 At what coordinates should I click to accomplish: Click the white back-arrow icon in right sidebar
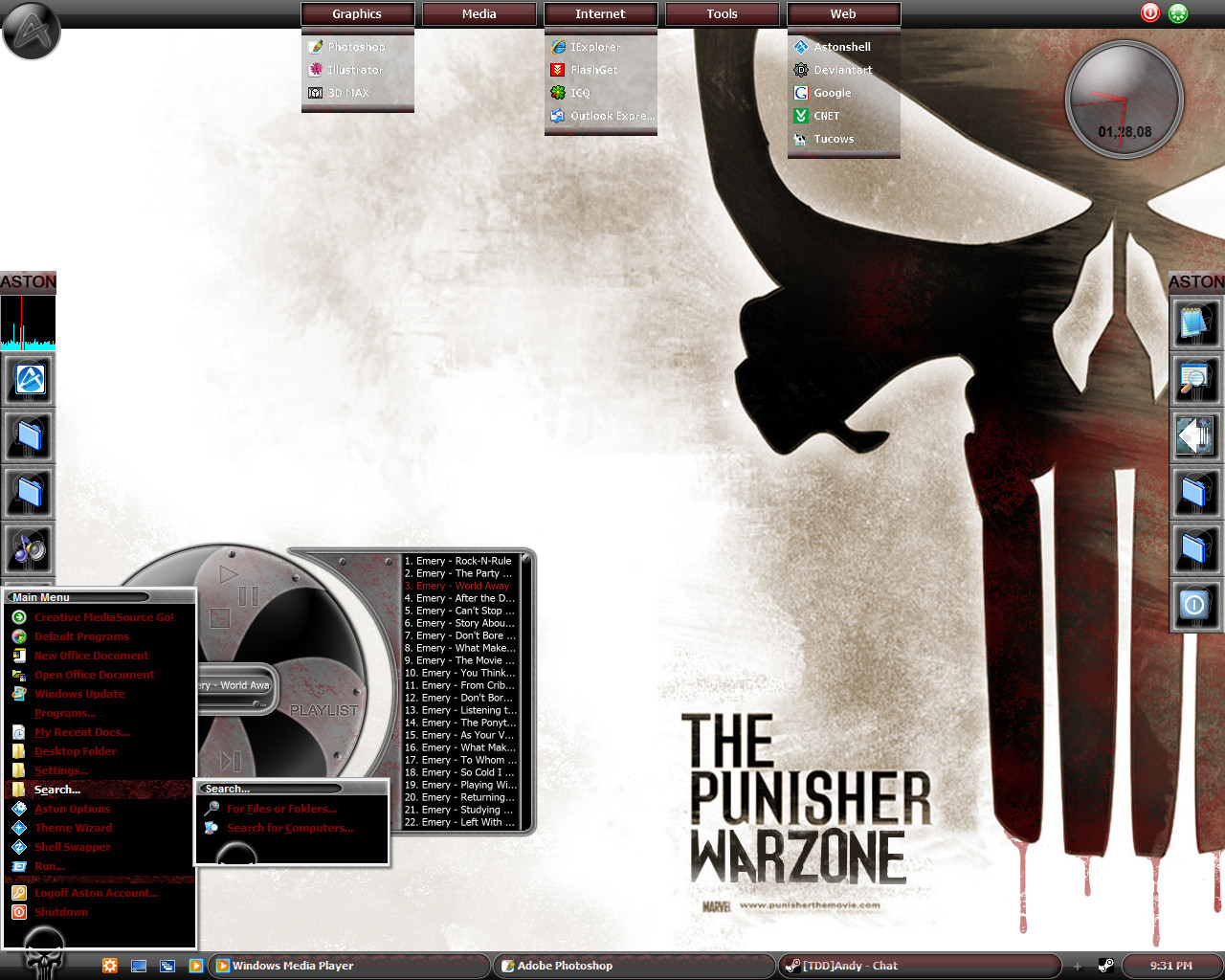[x=1195, y=436]
